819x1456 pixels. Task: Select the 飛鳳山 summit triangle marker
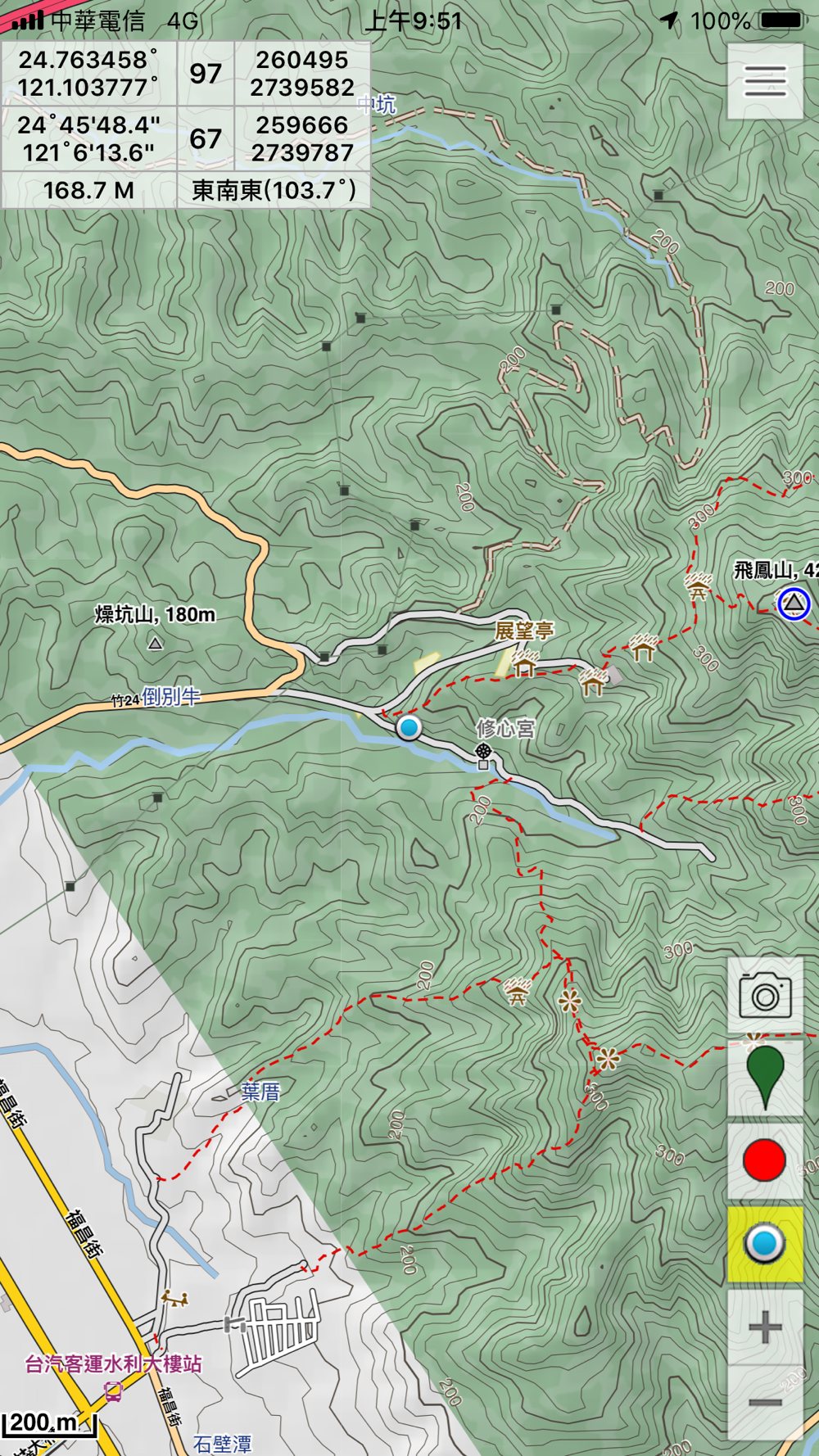pyautogui.click(x=793, y=604)
